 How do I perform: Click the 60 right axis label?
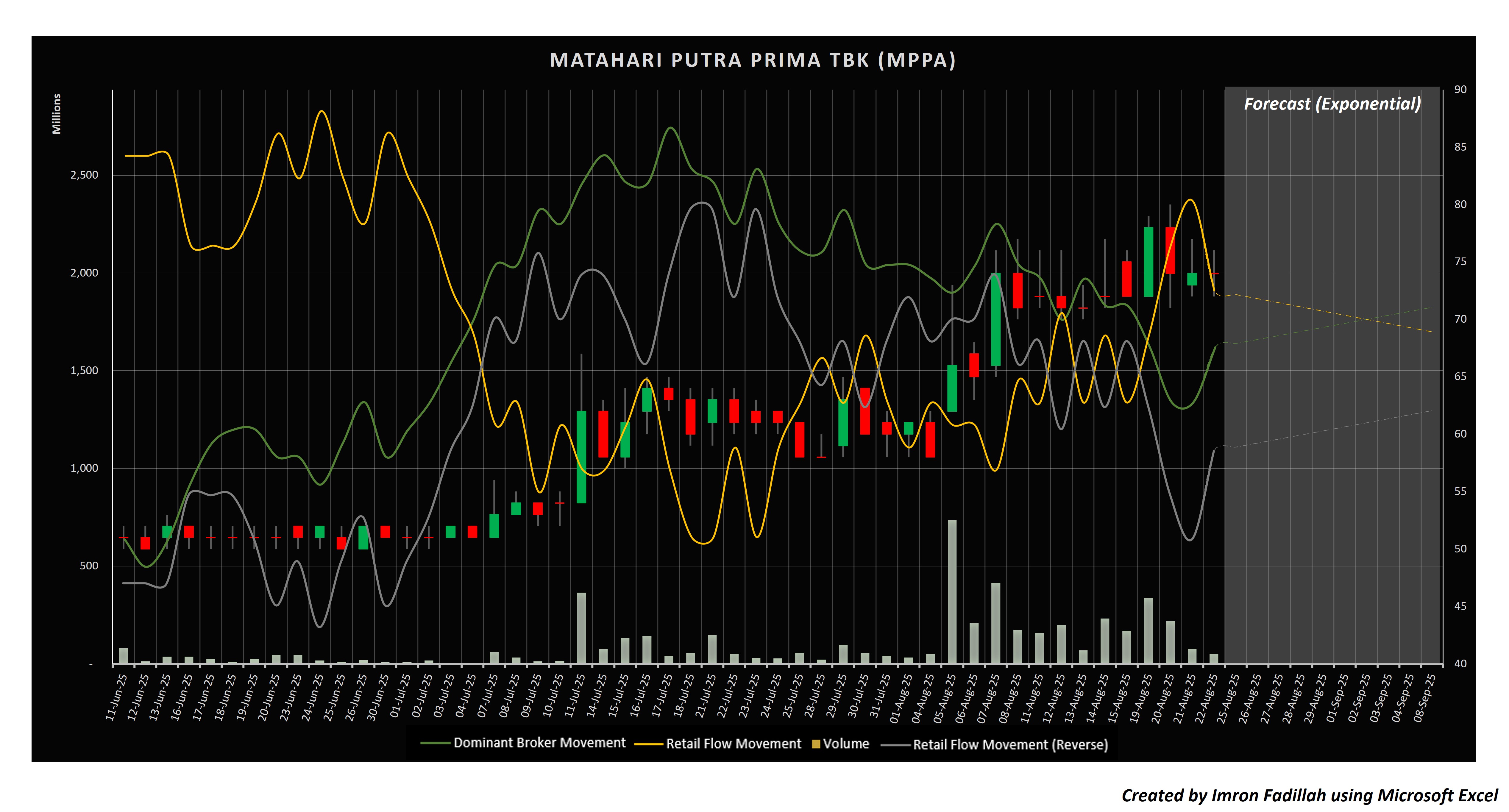pos(1460,434)
